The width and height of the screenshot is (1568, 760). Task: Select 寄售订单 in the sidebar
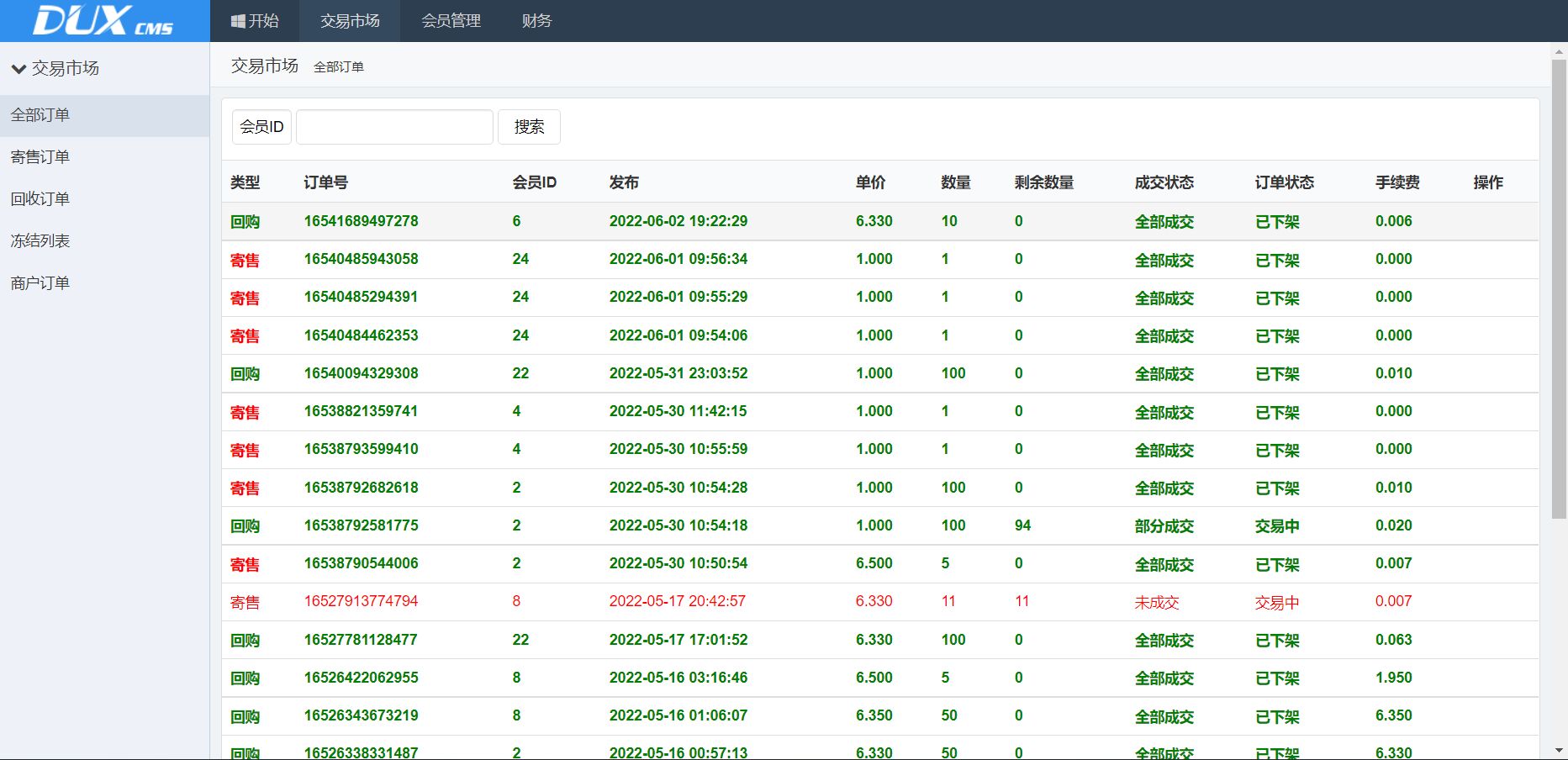104,157
